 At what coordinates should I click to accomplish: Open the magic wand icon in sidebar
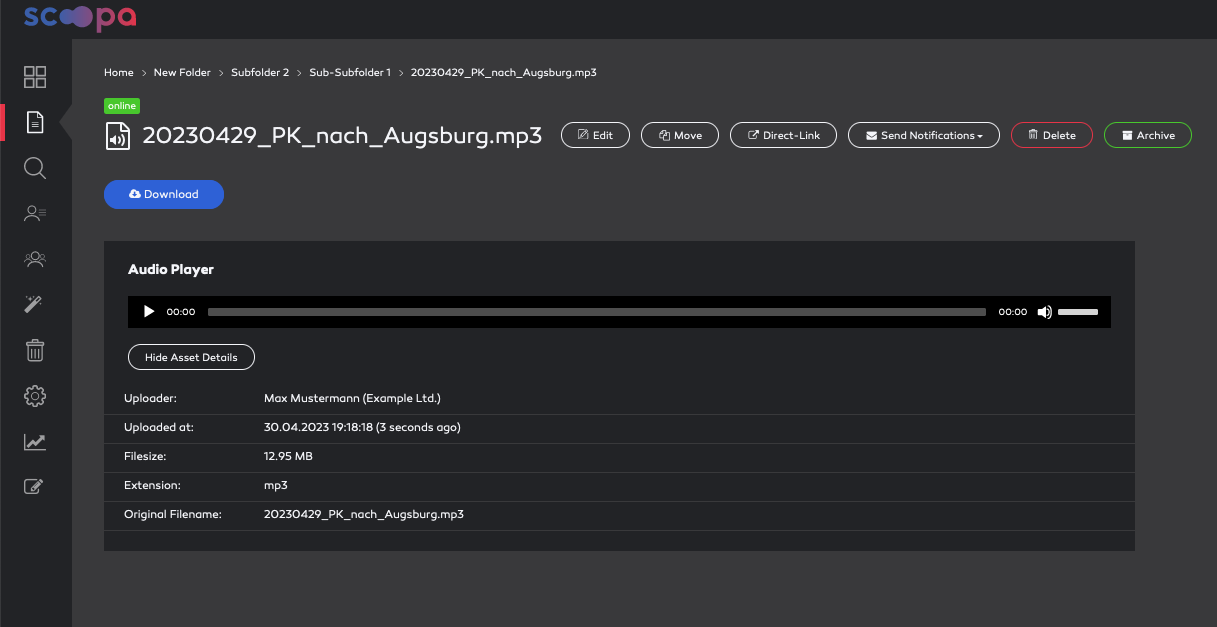pos(35,304)
